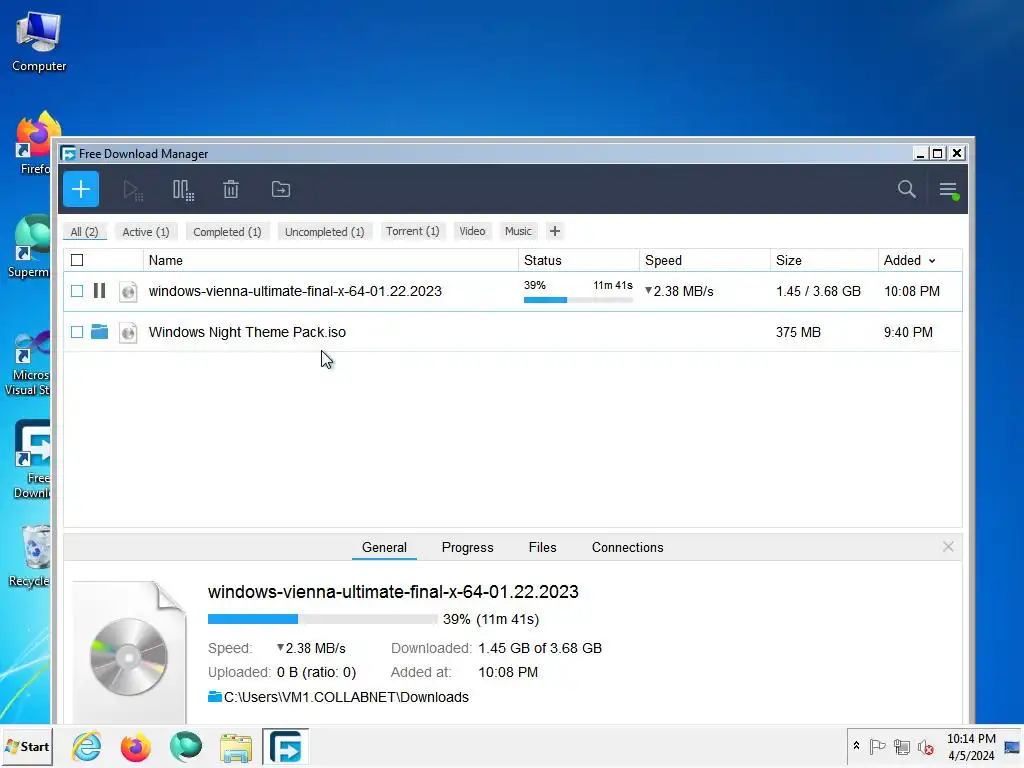Sort by Name column header
This screenshot has height=768, width=1024.
point(330,260)
